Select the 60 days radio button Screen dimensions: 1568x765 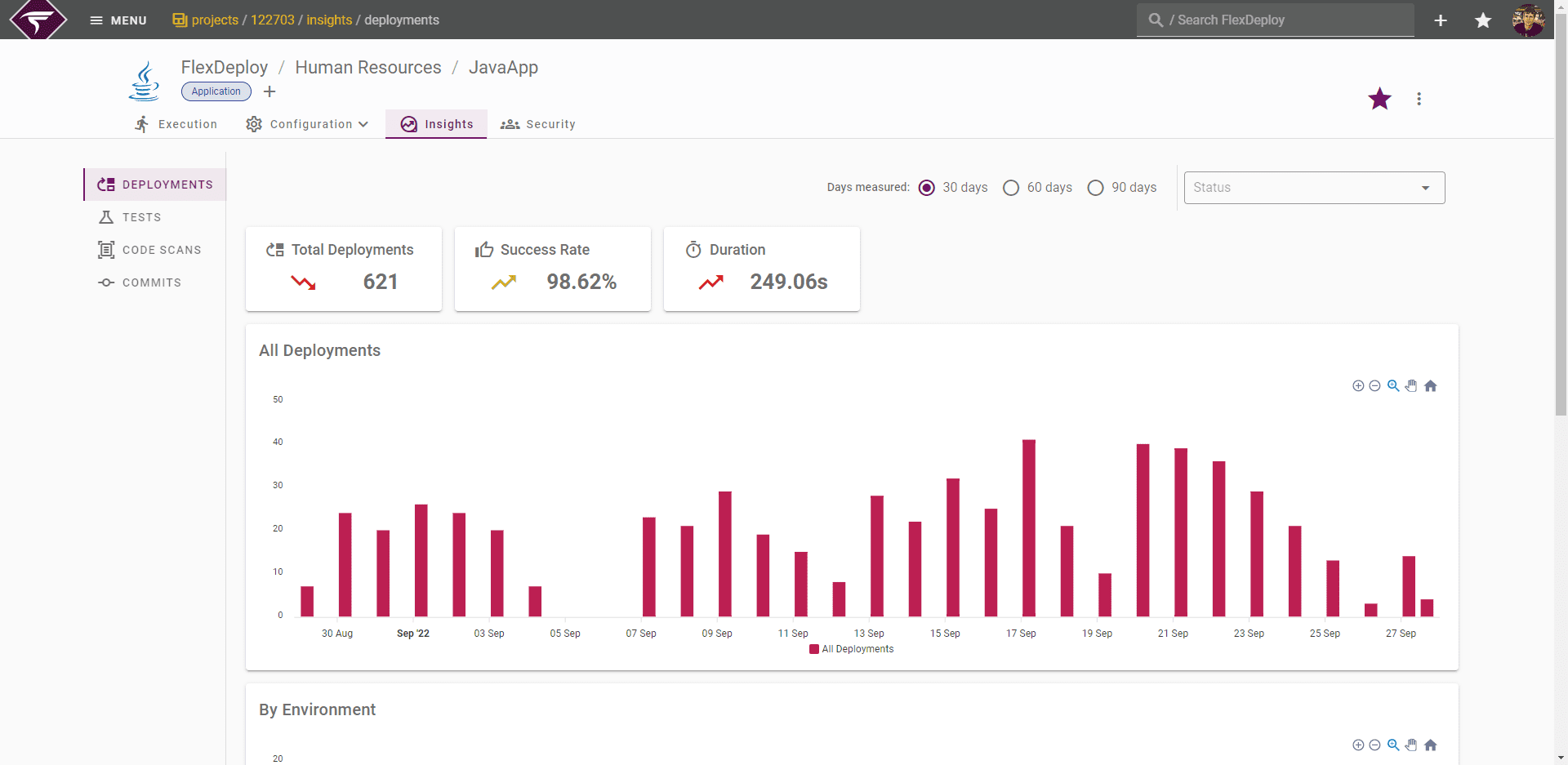[x=1011, y=188]
